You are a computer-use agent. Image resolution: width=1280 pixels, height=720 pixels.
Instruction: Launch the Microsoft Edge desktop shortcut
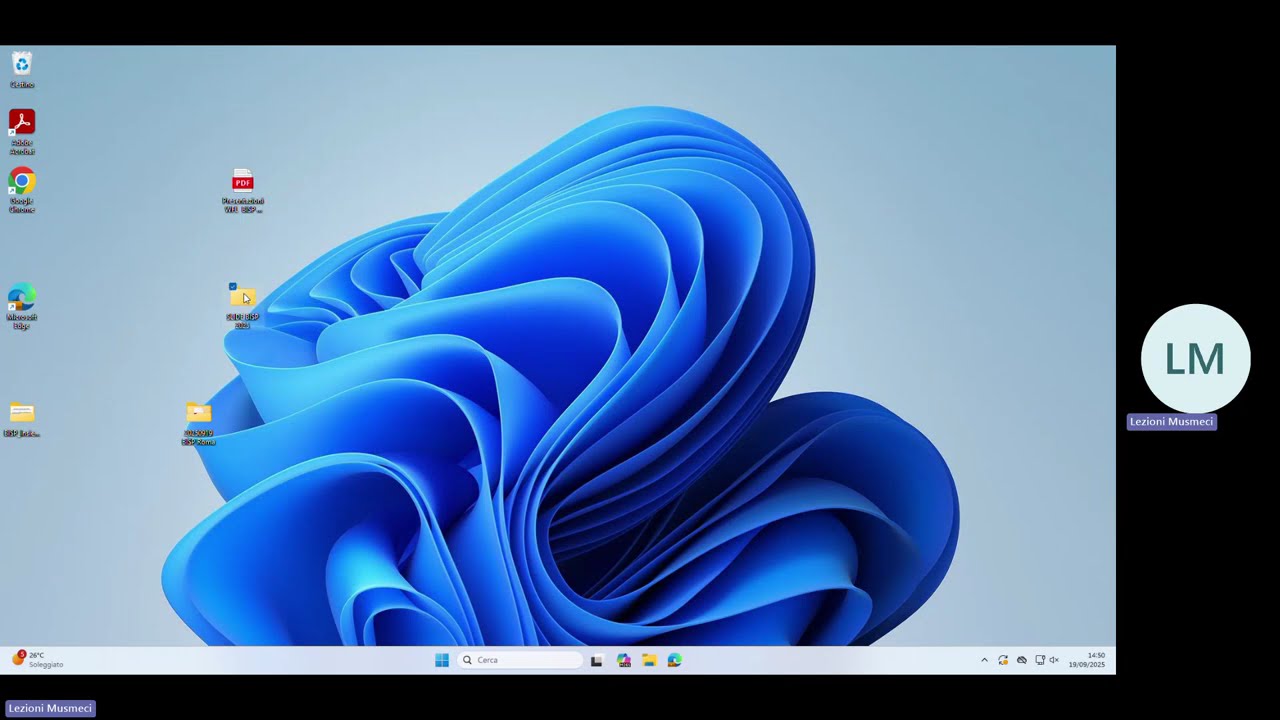pos(22,307)
